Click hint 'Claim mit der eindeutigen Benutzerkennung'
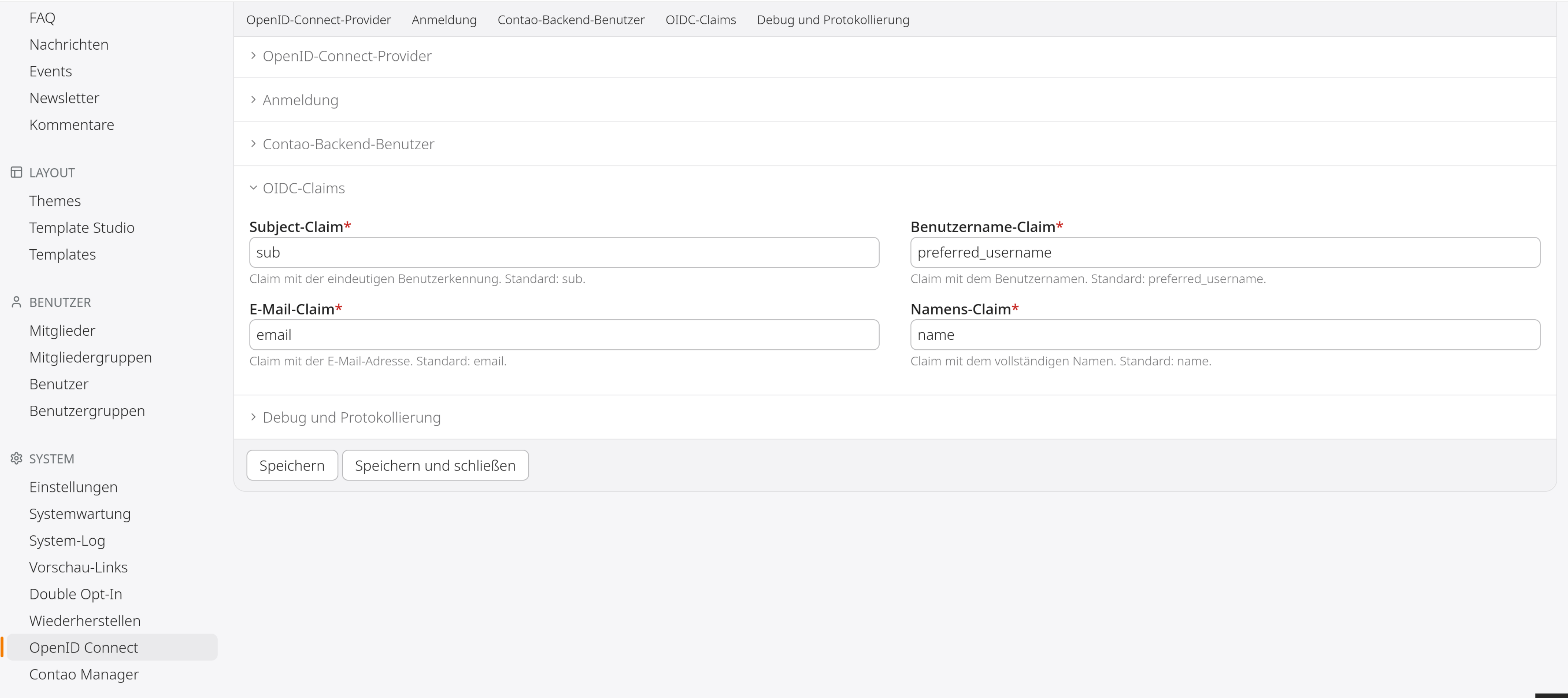This screenshot has height=698, width=1568. pyautogui.click(x=417, y=279)
